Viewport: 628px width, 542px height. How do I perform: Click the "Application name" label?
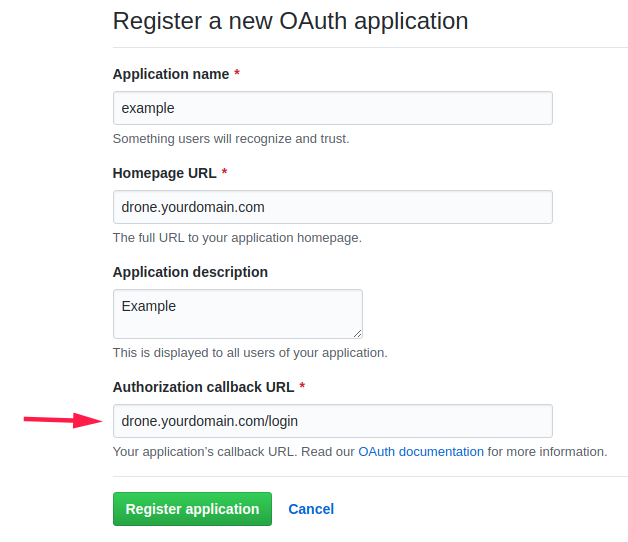click(170, 74)
